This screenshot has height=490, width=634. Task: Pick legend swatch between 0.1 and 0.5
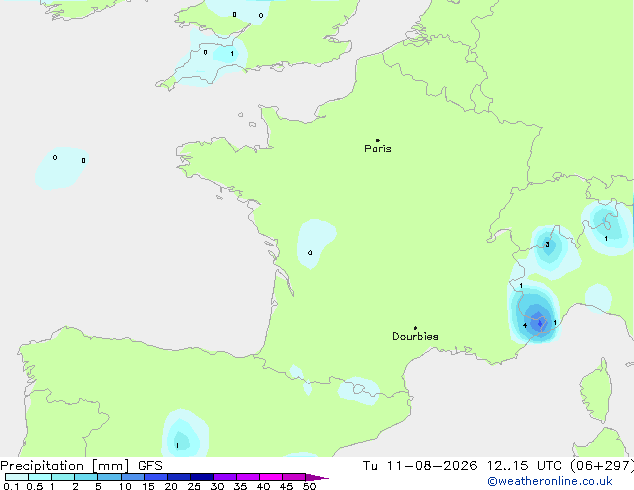17,477
